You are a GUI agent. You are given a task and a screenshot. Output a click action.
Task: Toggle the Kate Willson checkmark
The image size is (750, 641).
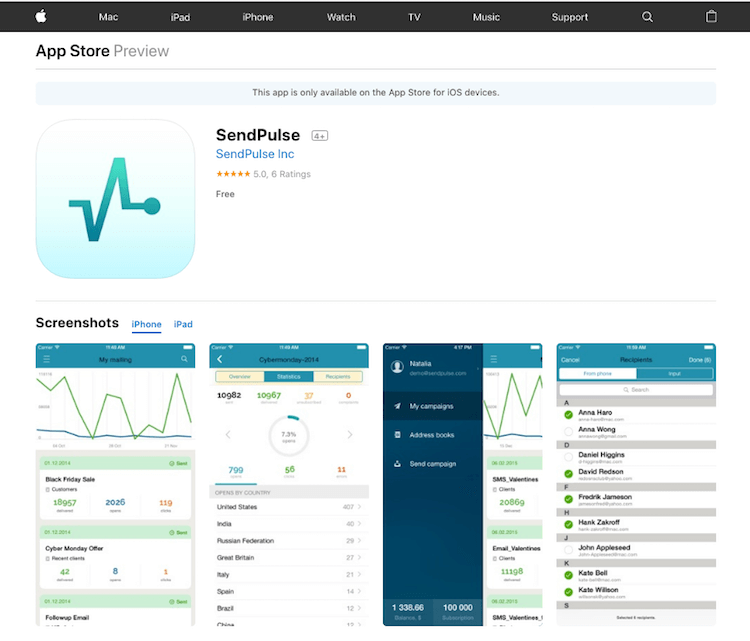pyautogui.click(x=568, y=592)
